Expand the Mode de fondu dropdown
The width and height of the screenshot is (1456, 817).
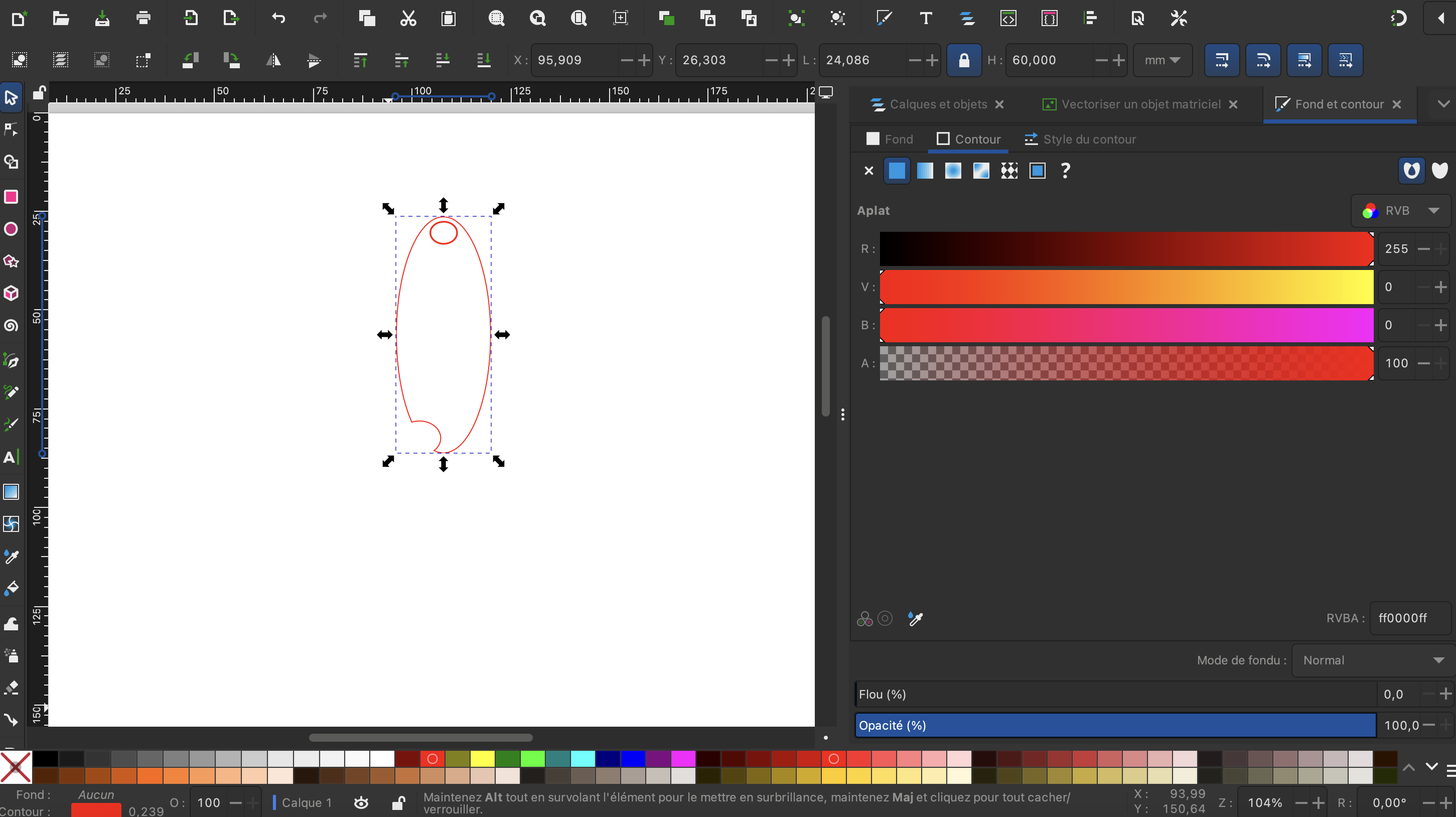coord(1372,660)
